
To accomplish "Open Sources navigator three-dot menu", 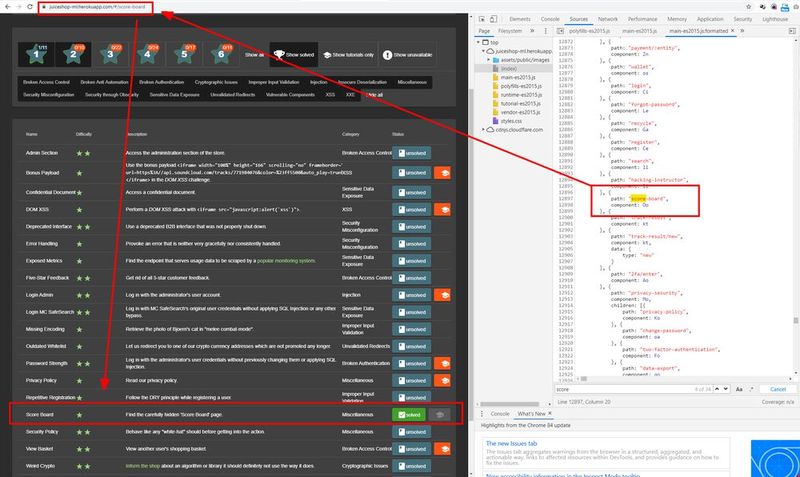I will click(x=545, y=31).
